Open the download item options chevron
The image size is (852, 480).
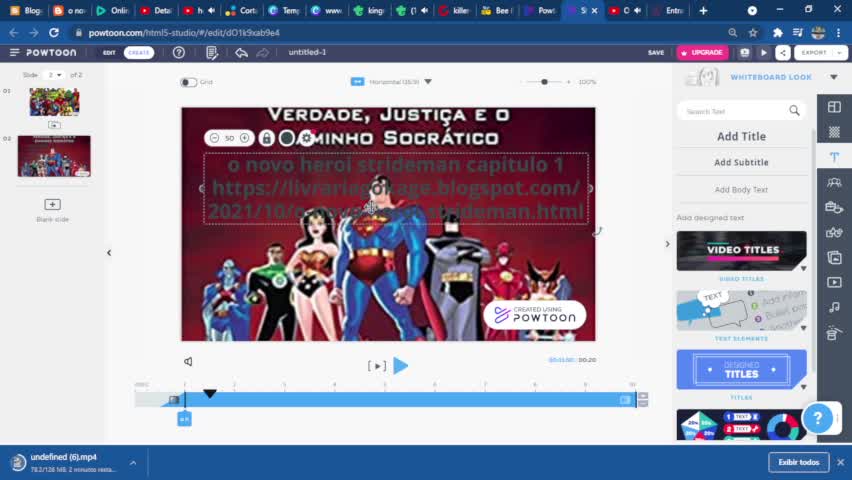click(x=133, y=463)
